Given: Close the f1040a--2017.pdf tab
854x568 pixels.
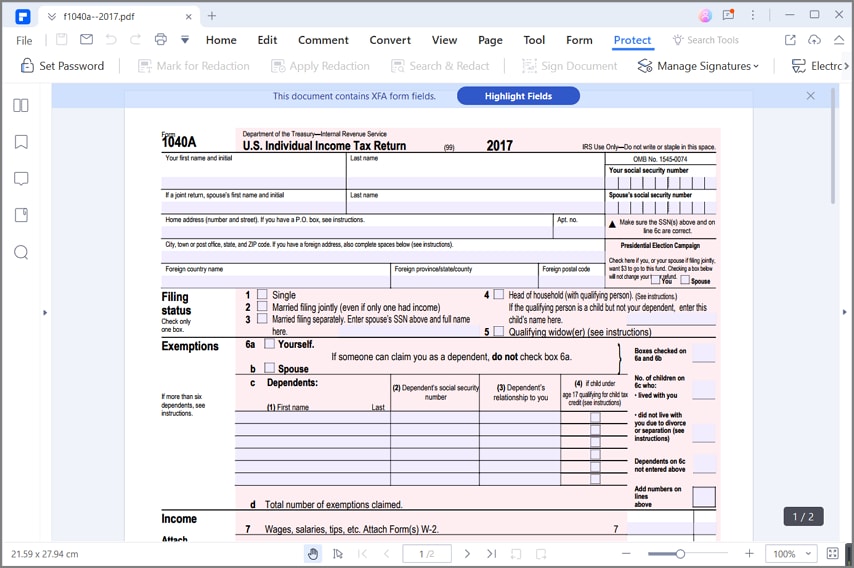Looking at the screenshot, I should click(x=188, y=17).
